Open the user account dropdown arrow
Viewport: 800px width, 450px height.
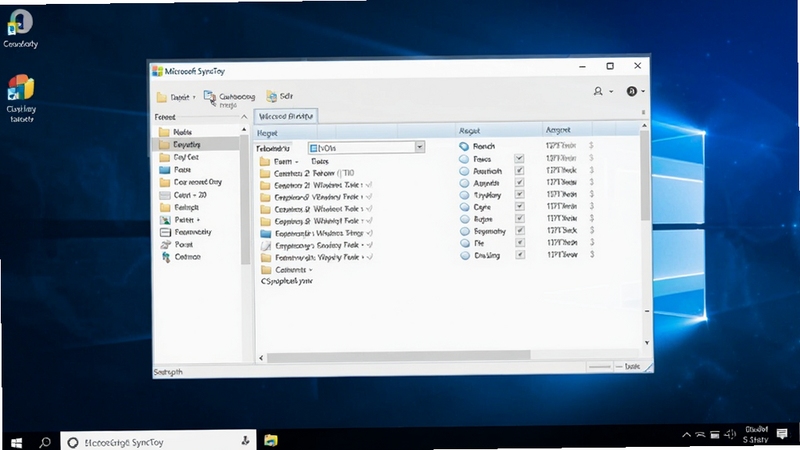[x=611, y=92]
